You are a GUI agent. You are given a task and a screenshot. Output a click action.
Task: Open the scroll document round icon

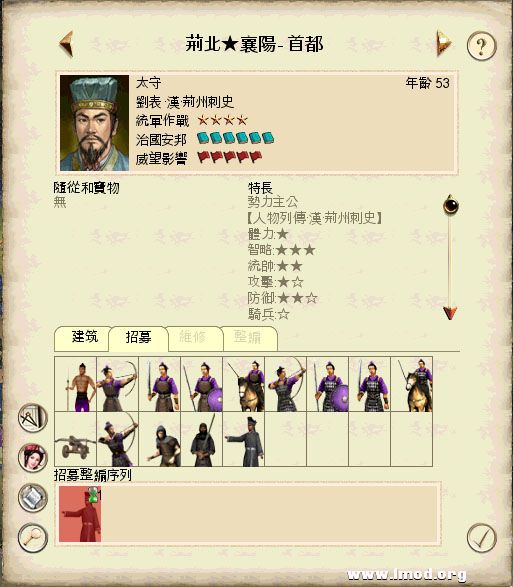point(33,498)
